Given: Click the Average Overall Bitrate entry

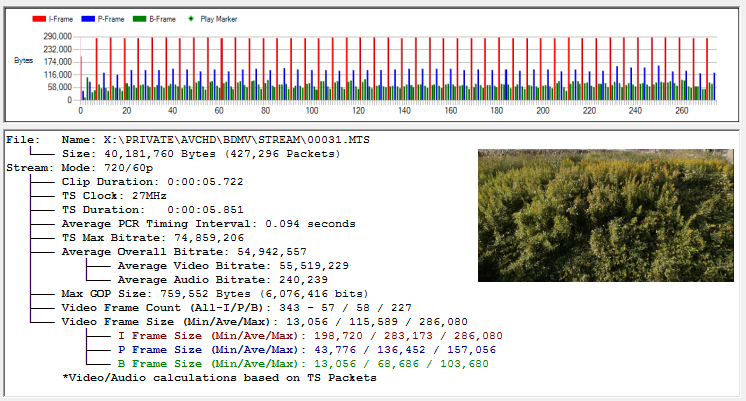Looking at the screenshot, I should (183, 252).
